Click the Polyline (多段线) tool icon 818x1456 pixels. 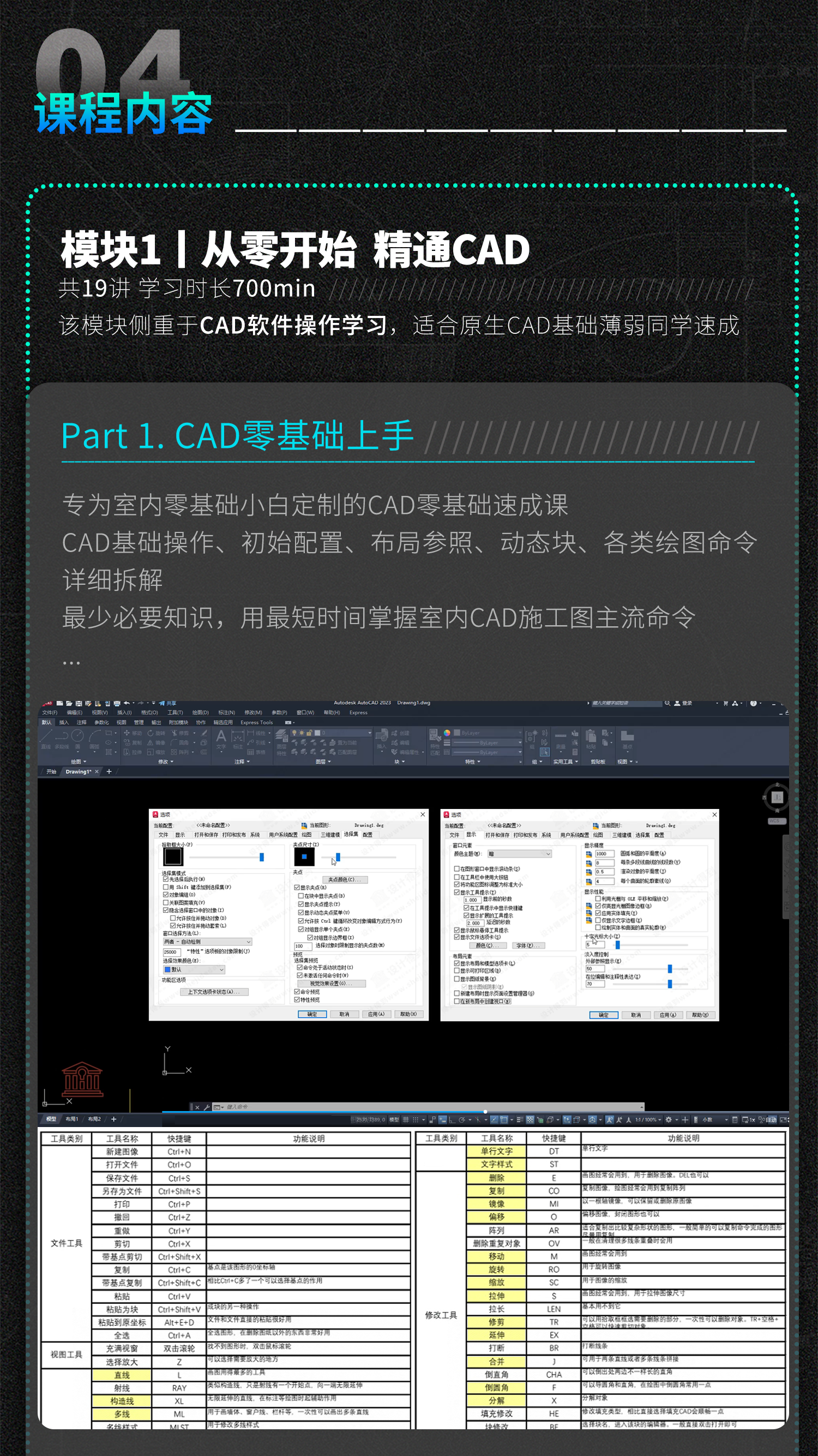point(62,736)
